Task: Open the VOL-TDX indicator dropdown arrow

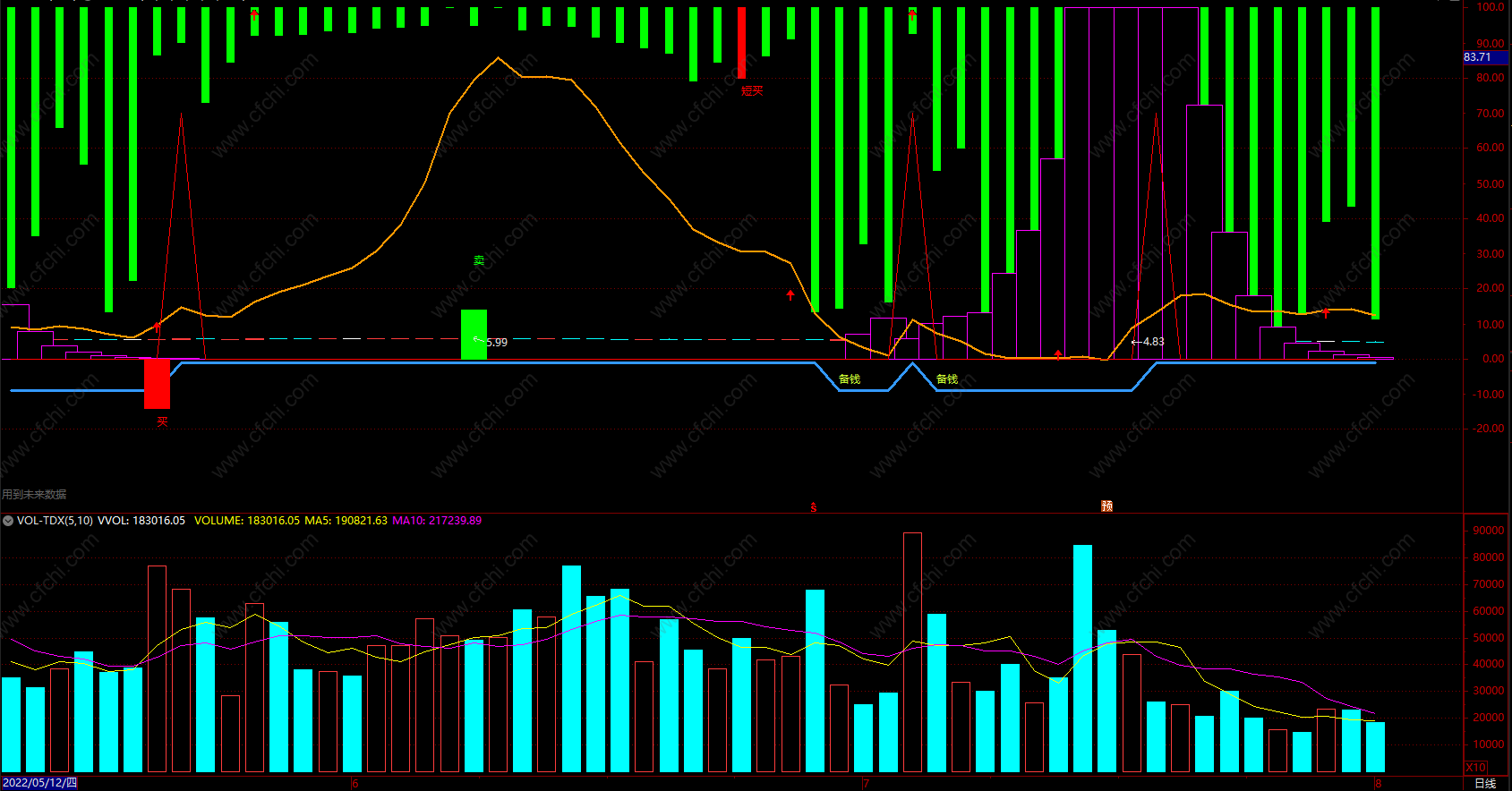Action: pyautogui.click(x=8, y=520)
